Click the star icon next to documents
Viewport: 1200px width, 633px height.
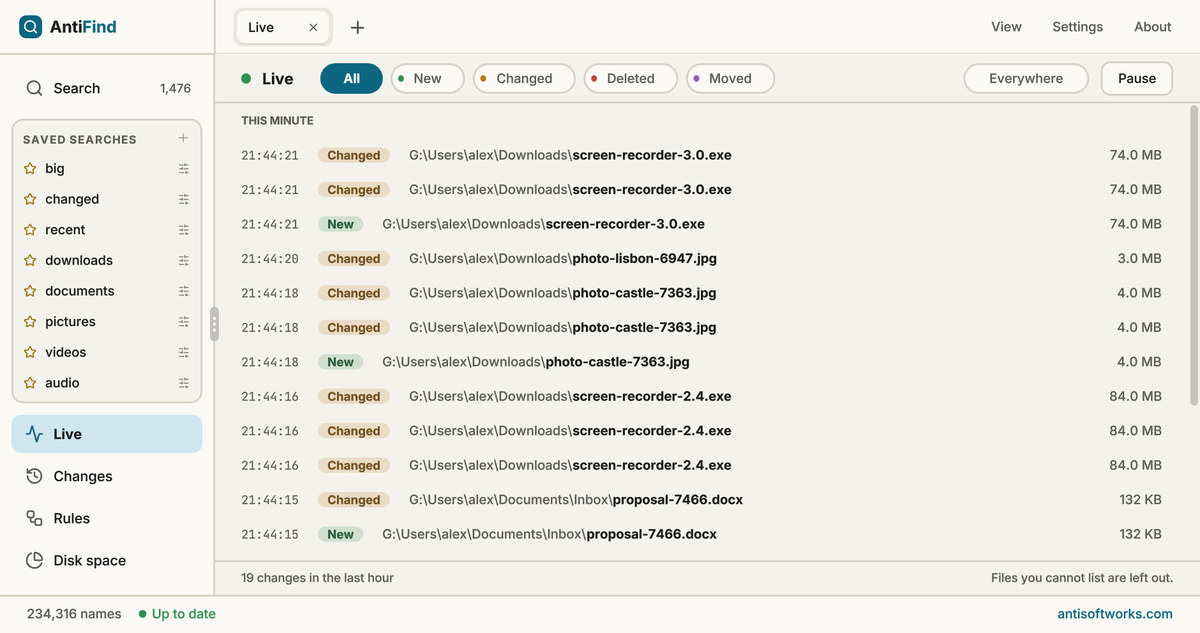[x=30, y=291]
